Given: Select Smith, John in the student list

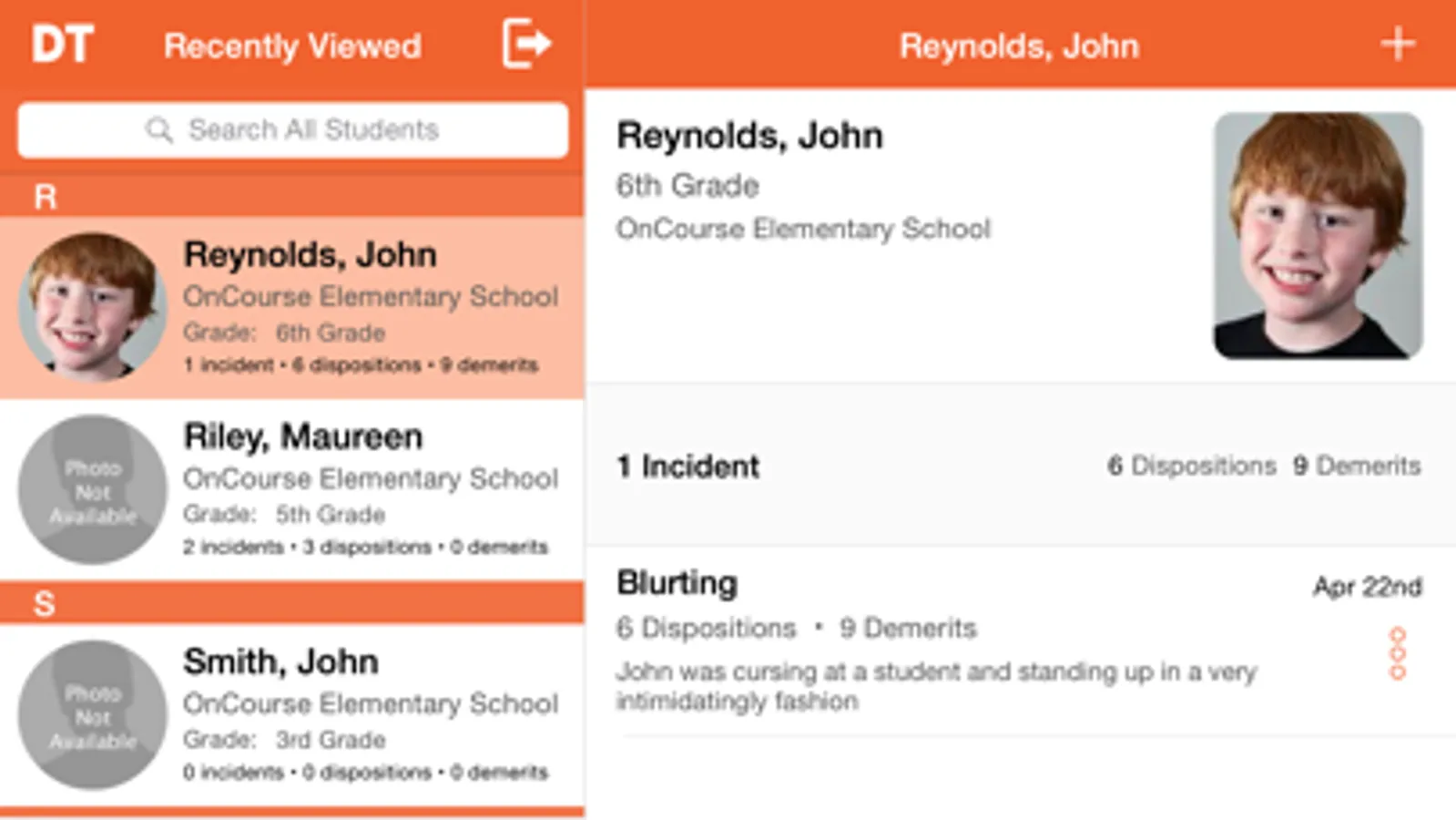Looking at the screenshot, I should pyautogui.click(x=291, y=714).
